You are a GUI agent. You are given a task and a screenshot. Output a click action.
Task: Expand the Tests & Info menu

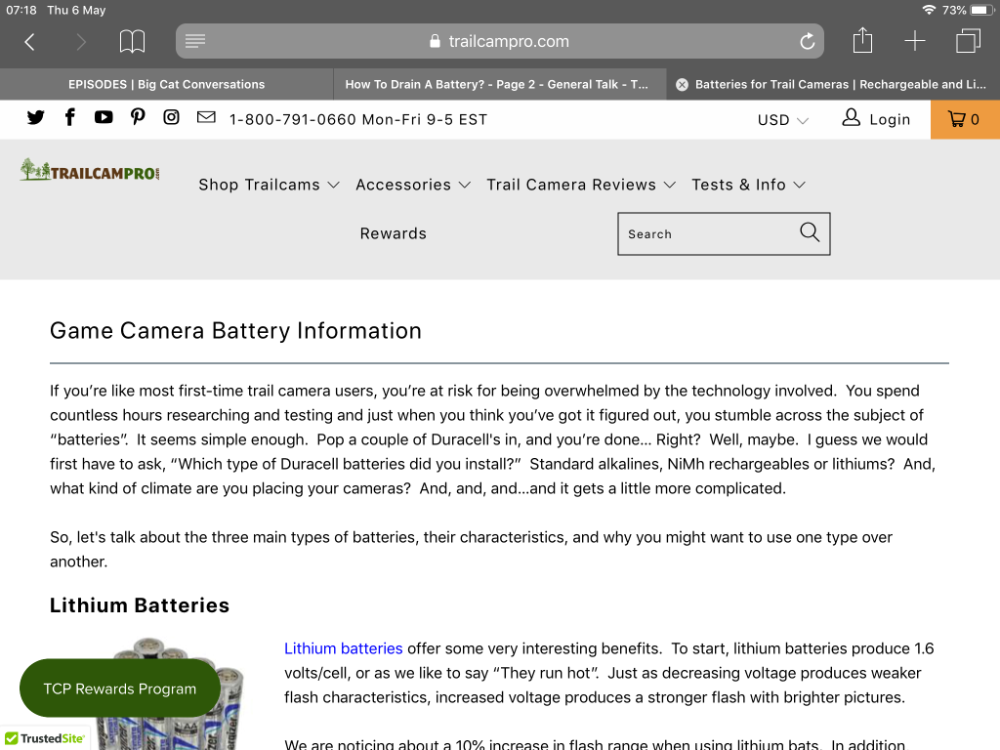click(748, 185)
